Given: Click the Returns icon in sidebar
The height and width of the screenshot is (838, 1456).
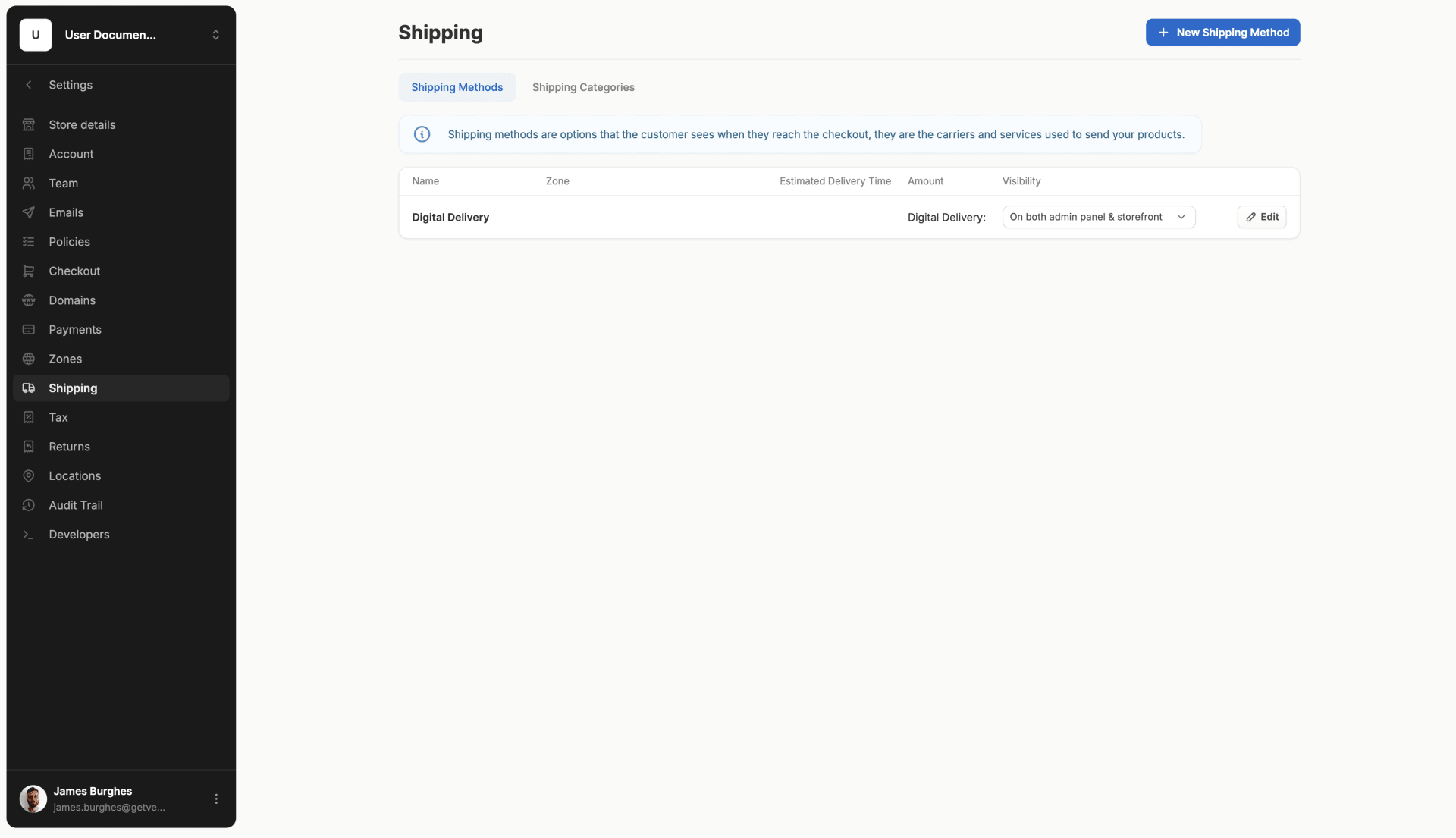Looking at the screenshot, I should pos(29,447).
